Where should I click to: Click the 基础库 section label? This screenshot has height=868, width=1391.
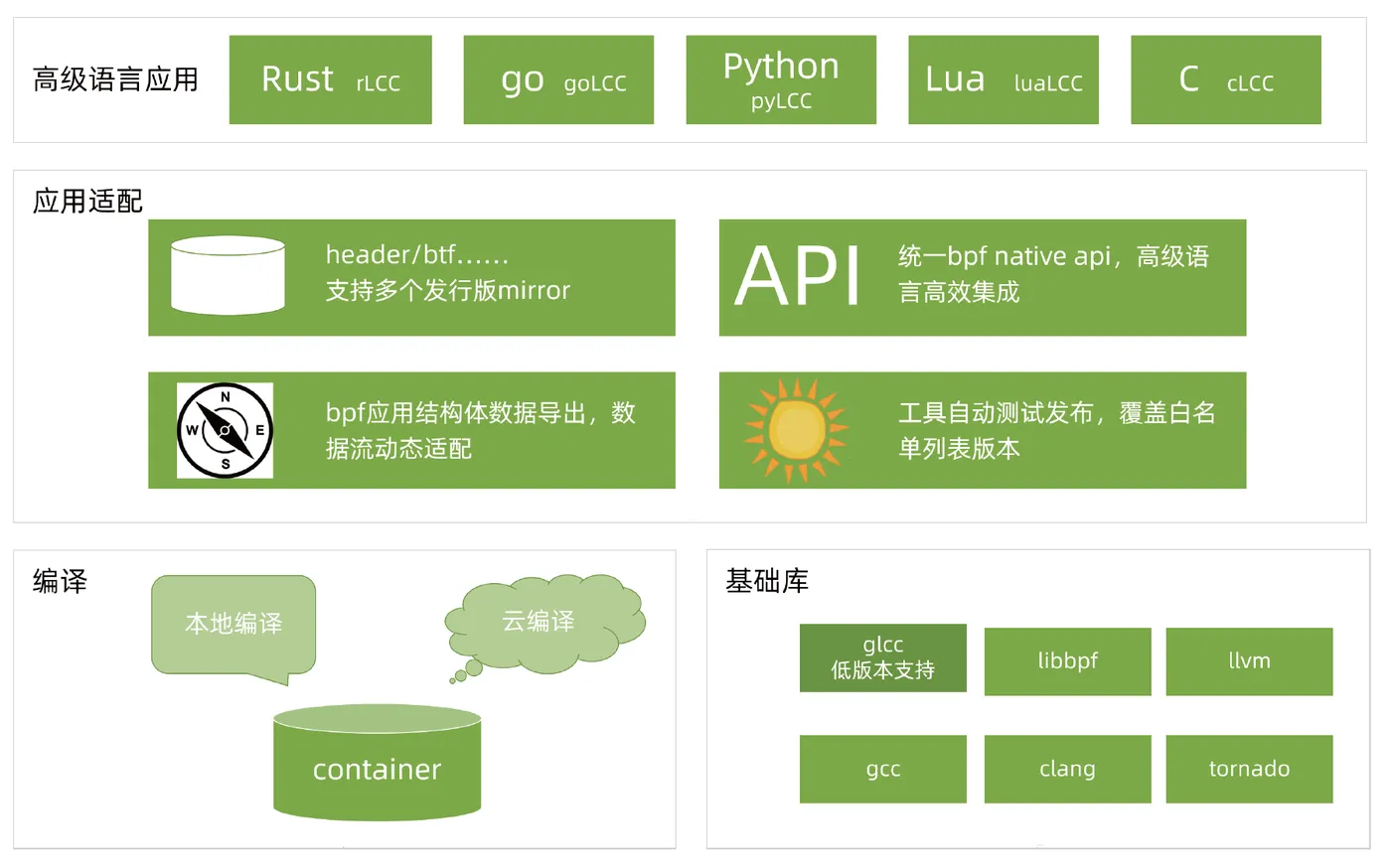(x=767, y=581)
